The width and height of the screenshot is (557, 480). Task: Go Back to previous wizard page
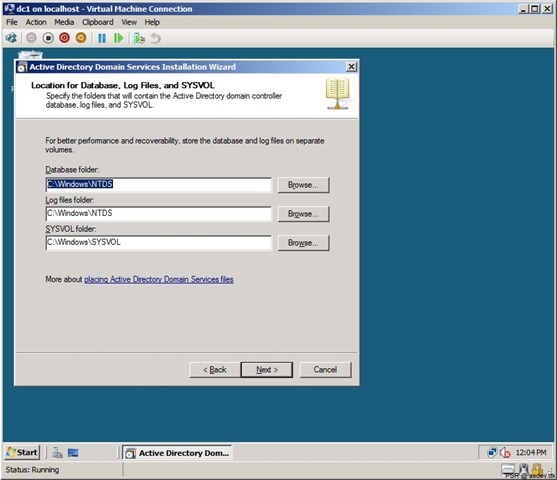point(215,370)
